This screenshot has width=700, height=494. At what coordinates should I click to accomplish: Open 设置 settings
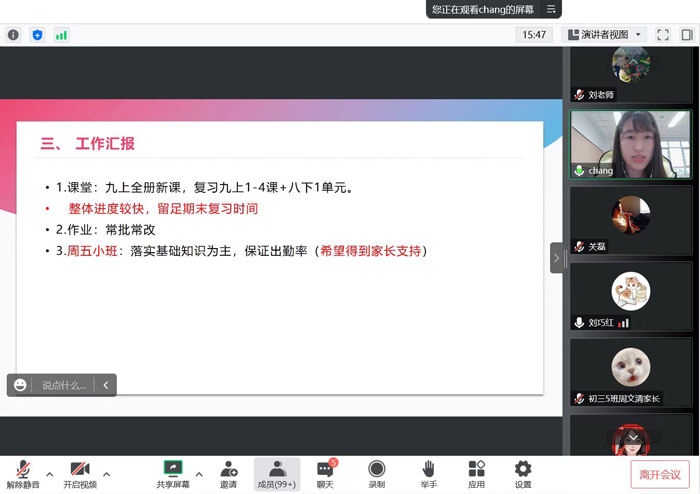pos(523,474)
